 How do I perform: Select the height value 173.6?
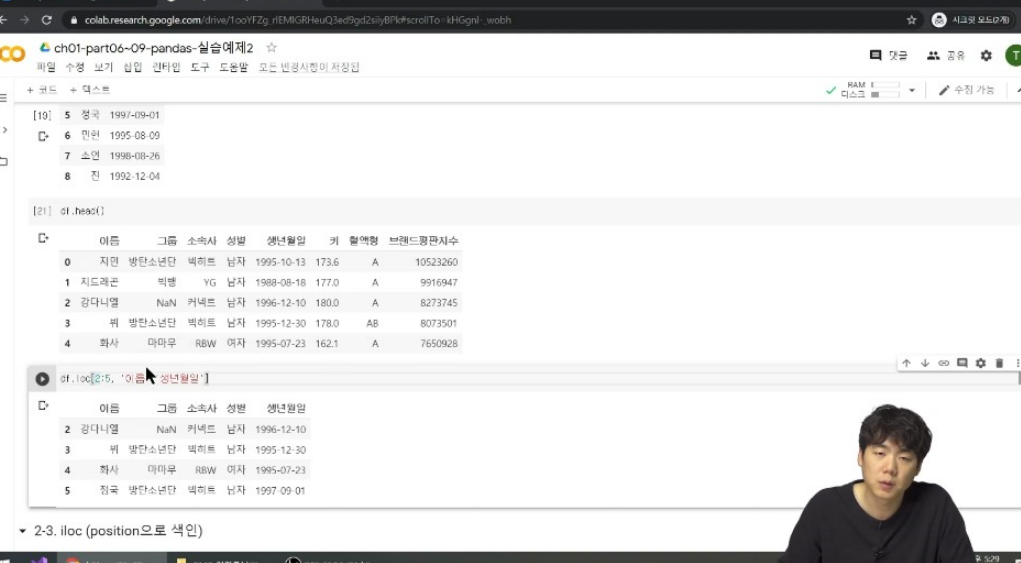(x=327, y=262)
